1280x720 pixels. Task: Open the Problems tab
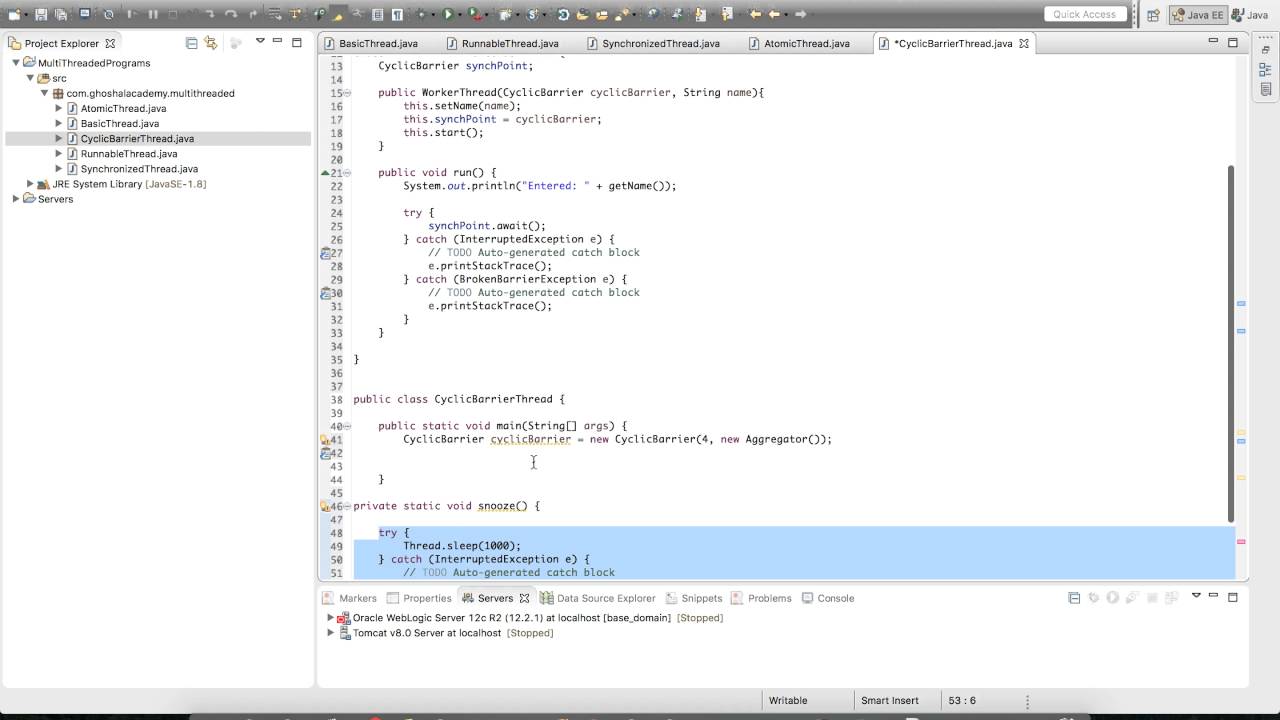761,598
